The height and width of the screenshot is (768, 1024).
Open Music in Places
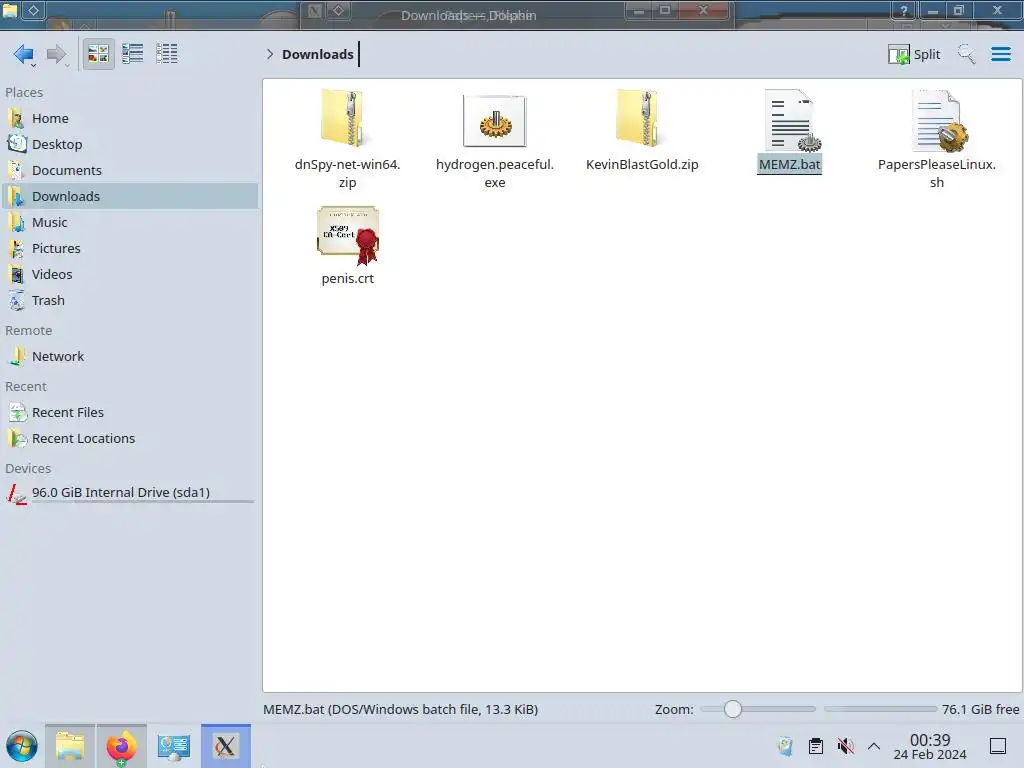pos(129,223)
